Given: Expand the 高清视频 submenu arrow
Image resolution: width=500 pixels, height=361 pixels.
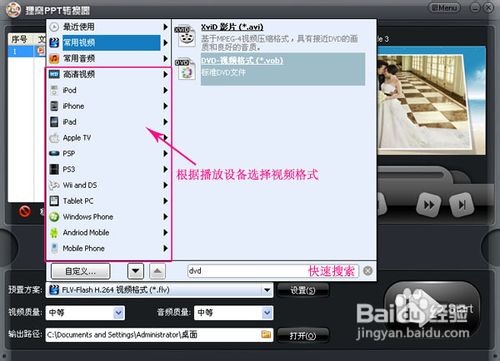Looking at the screenshot, I should coord(165,74).
